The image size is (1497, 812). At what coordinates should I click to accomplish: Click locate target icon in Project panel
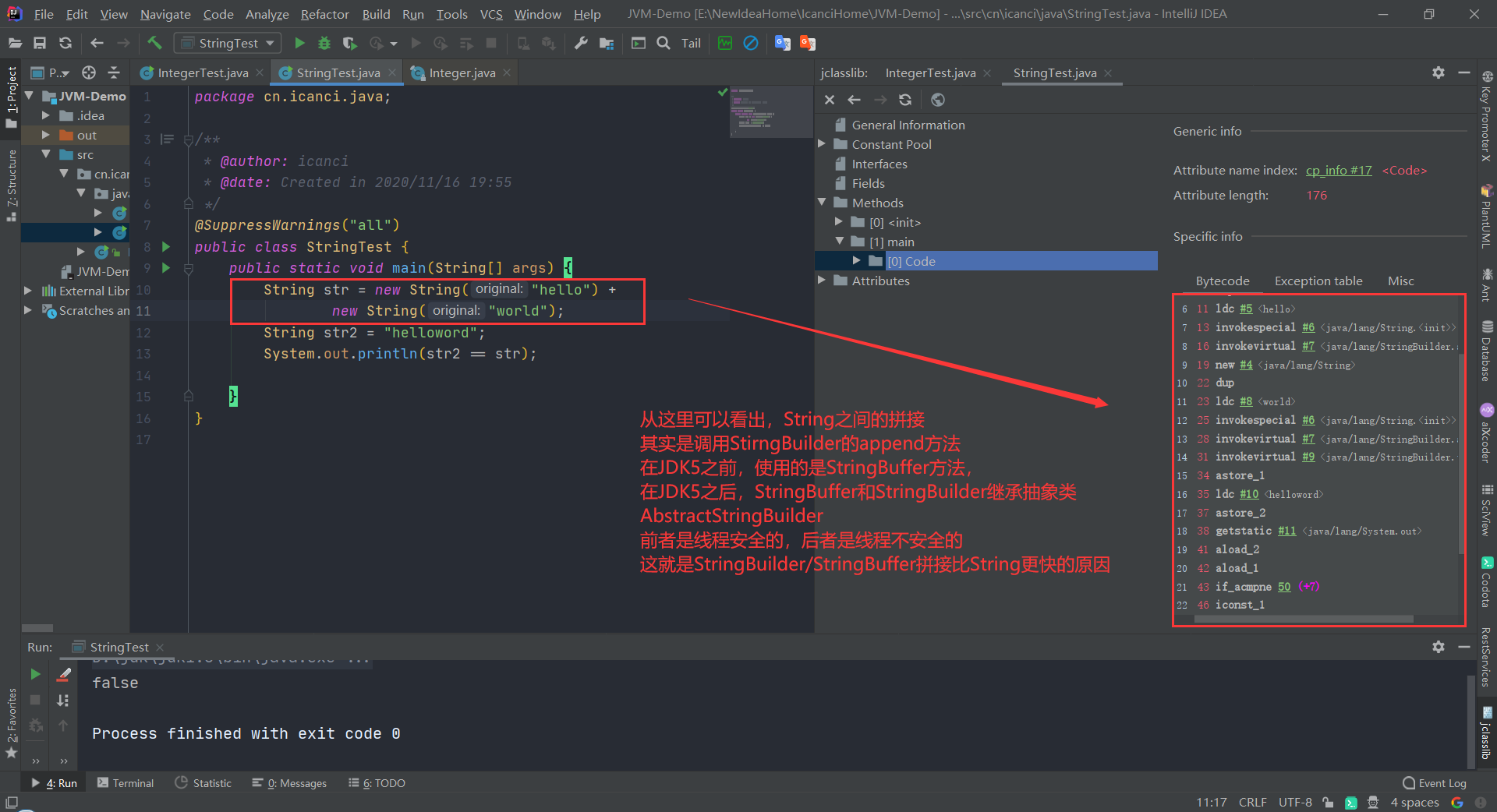pyautogui.click(x=89, y=72)
